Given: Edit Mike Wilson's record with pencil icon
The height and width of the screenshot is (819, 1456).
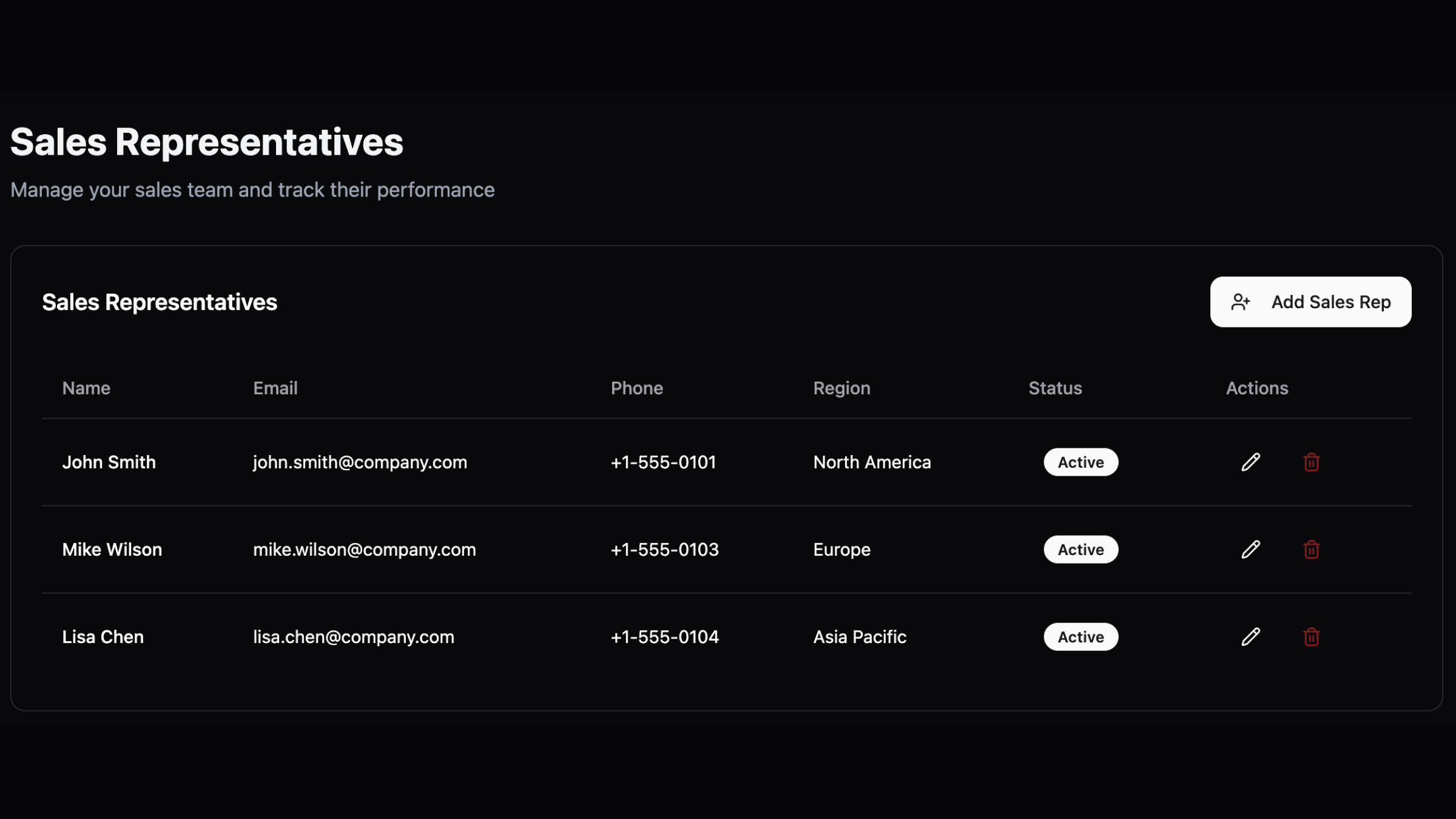Looking at the screenshot, I should (1250, 550).
